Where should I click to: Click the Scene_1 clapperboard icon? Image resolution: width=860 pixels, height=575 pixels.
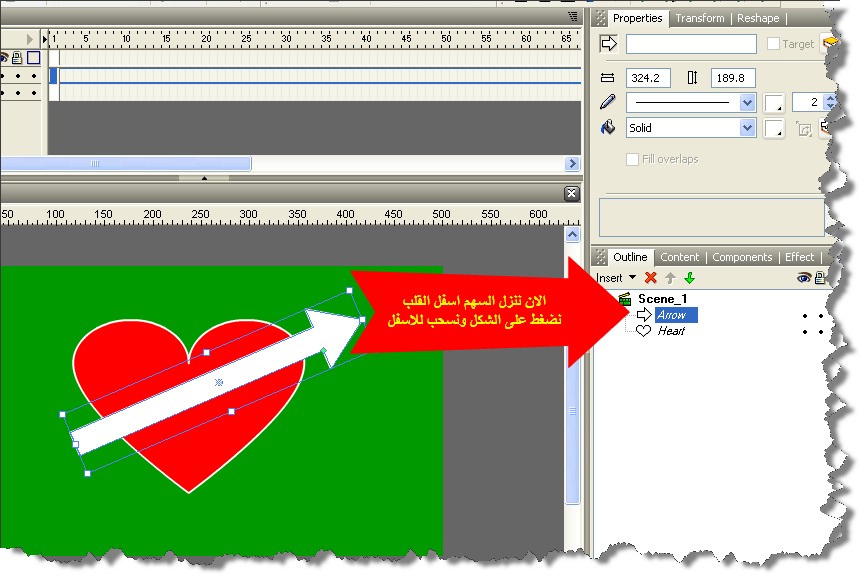625,299
